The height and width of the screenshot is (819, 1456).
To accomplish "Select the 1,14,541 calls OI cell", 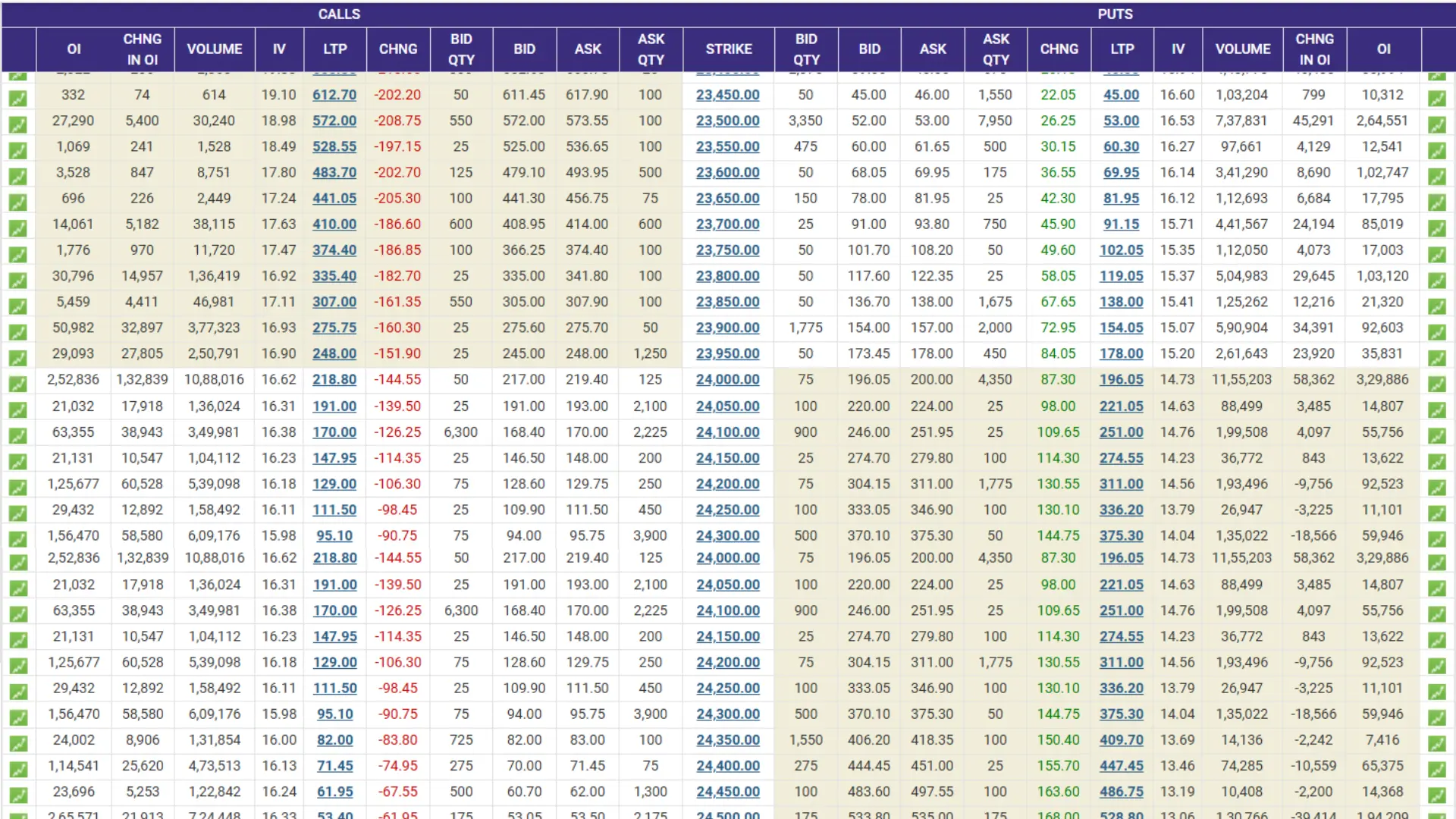I will point(74,766).
